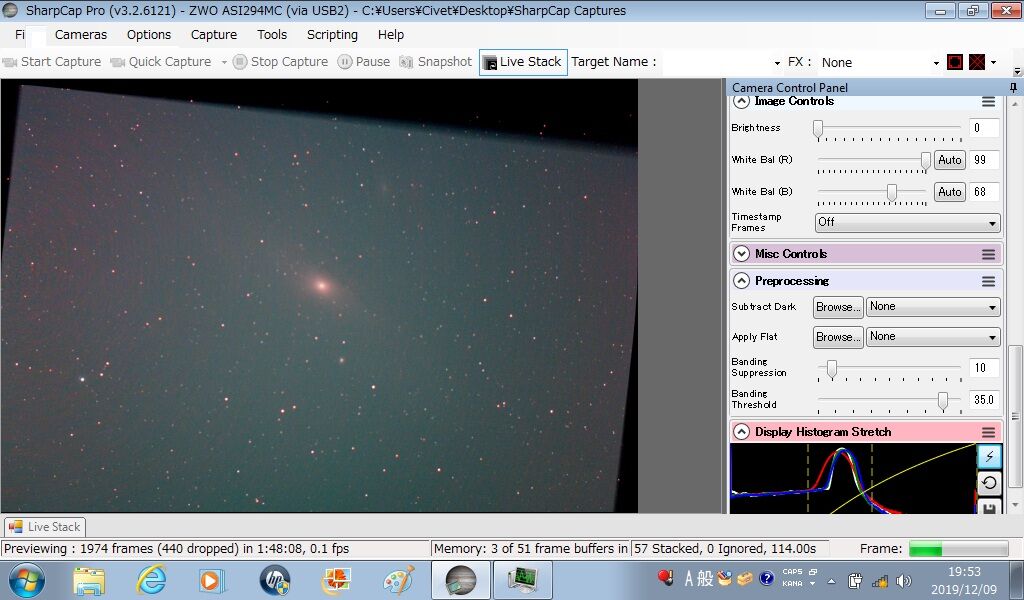1024x600 pixels.
Task: Switch to the Live Stack tab
Action: point(45,527)
